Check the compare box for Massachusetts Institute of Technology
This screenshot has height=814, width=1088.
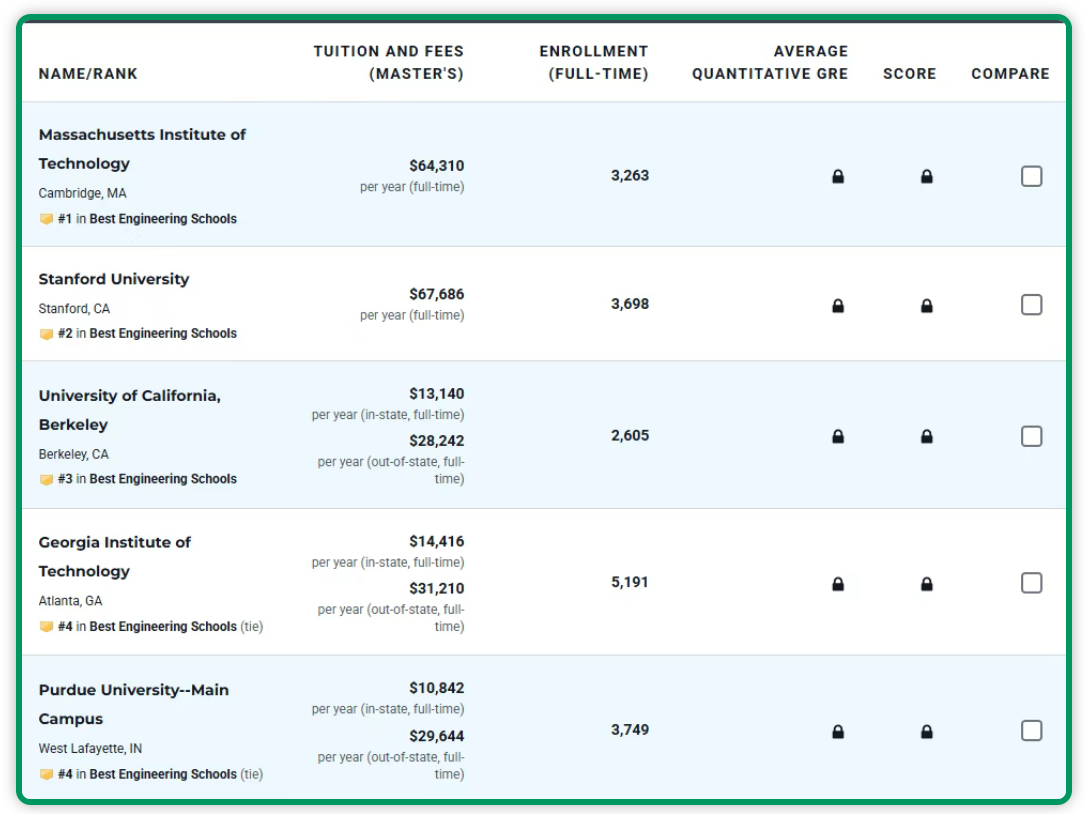tap(1031, 176)
